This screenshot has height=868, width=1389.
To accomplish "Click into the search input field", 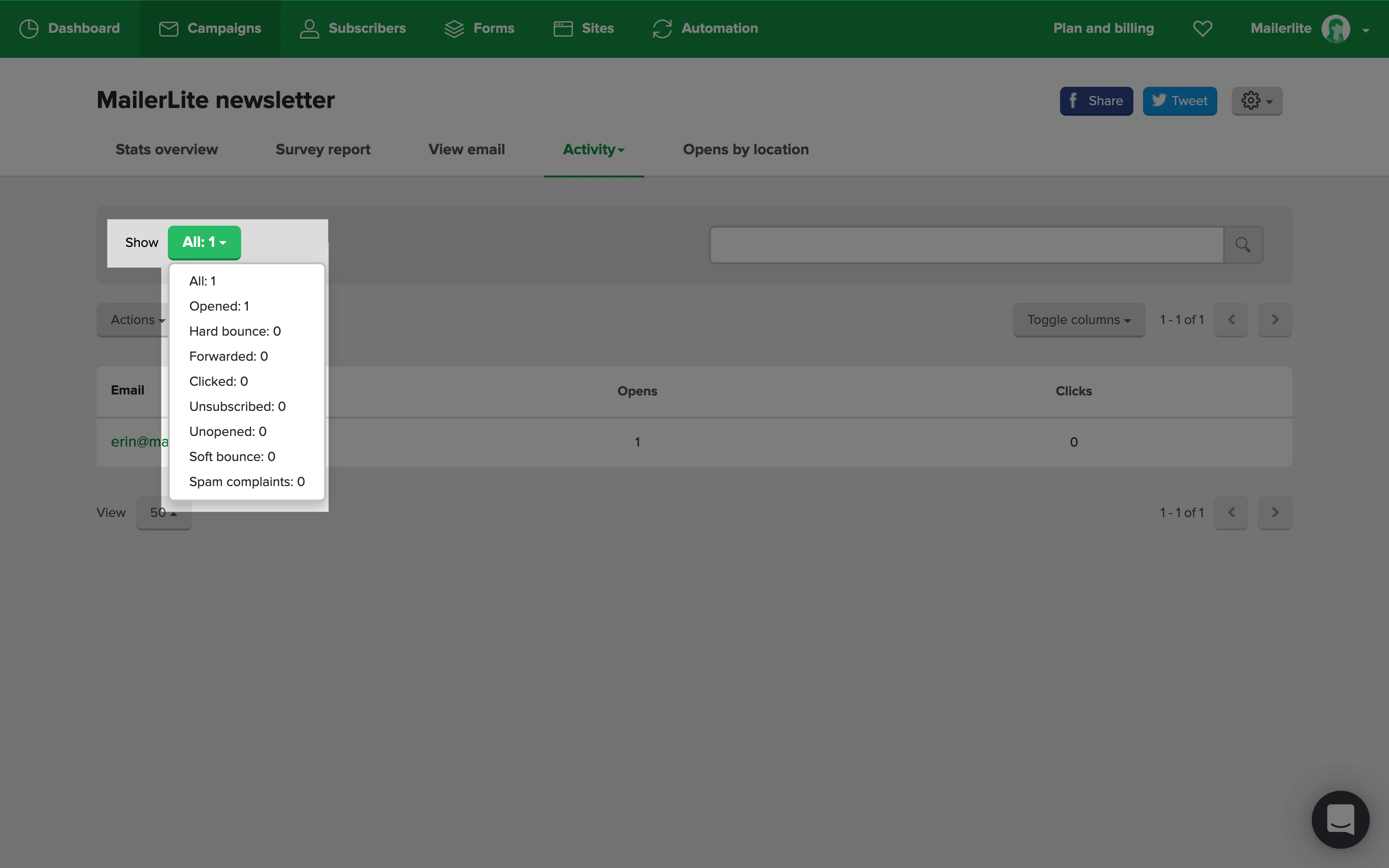I will [x=966, y=245].
